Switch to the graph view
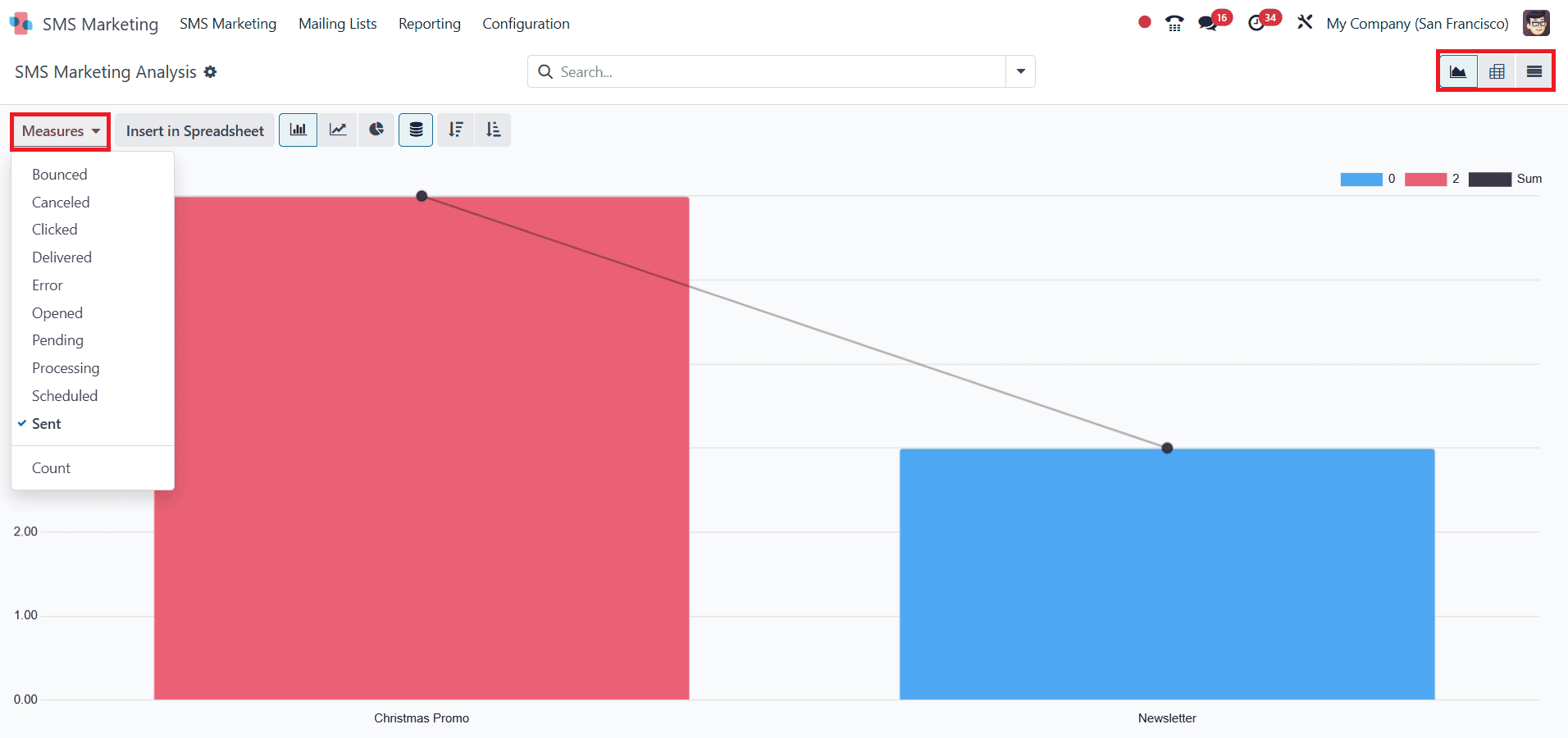Screen dimensions: 1568x738 1458,71
